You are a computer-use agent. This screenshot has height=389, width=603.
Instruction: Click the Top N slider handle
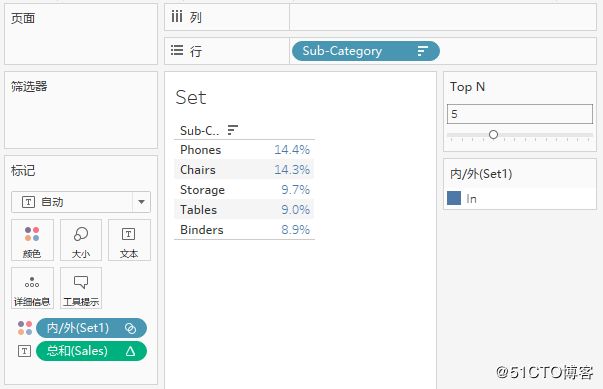(x=493, y=134)
